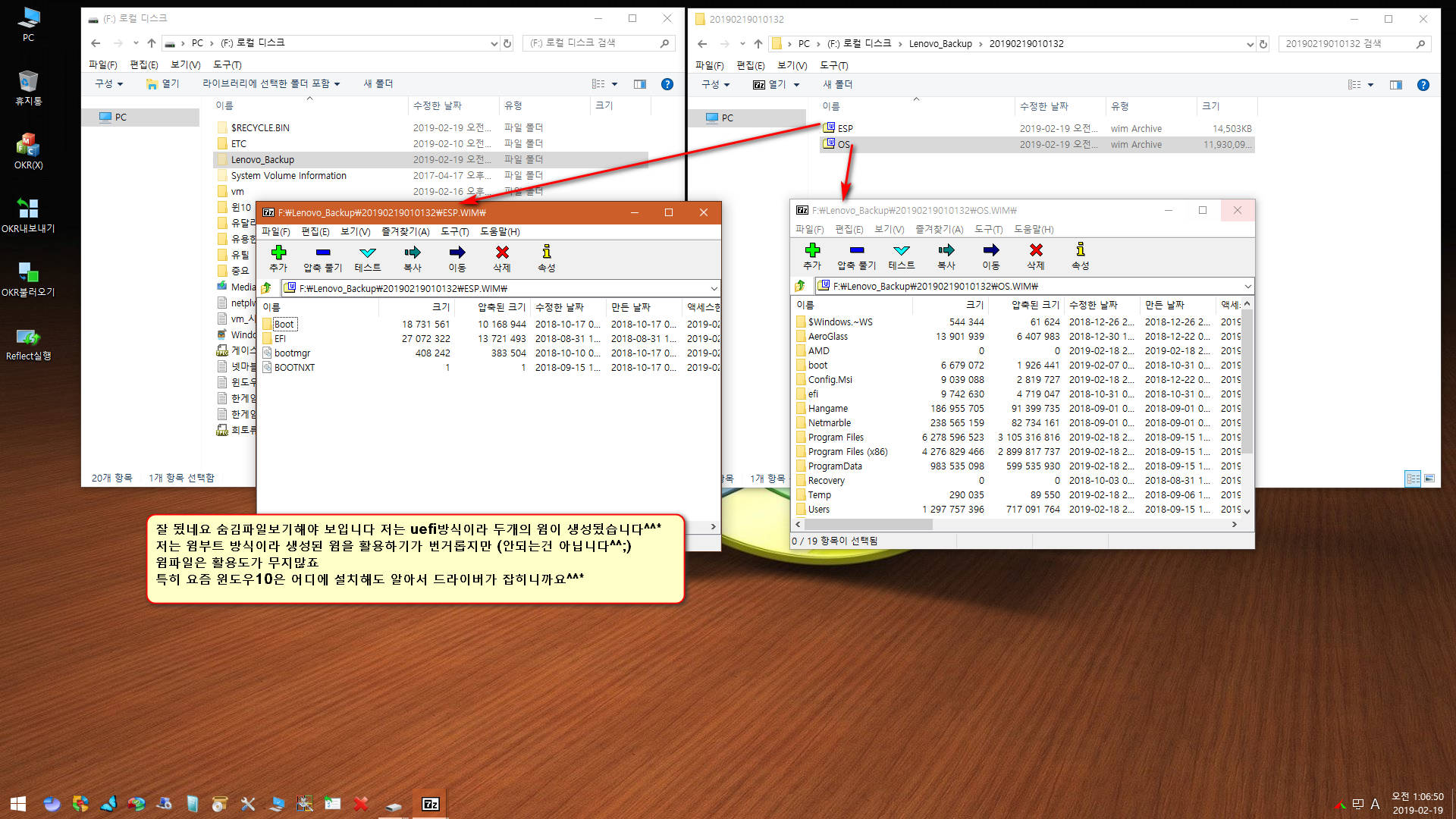Open the OKR(X) desktop icon

point(28,152)
